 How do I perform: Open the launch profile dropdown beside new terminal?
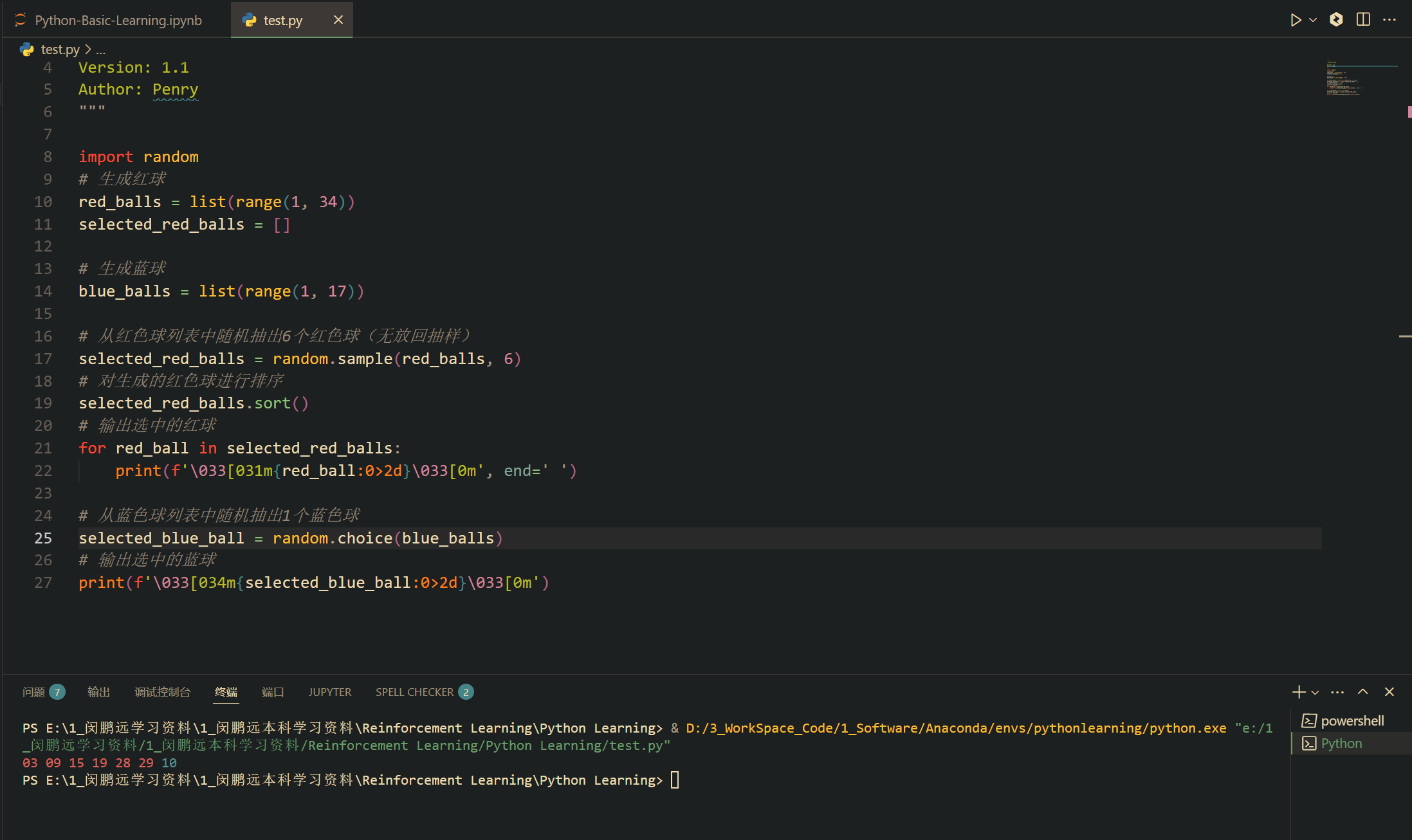(x=1315, y=693)
